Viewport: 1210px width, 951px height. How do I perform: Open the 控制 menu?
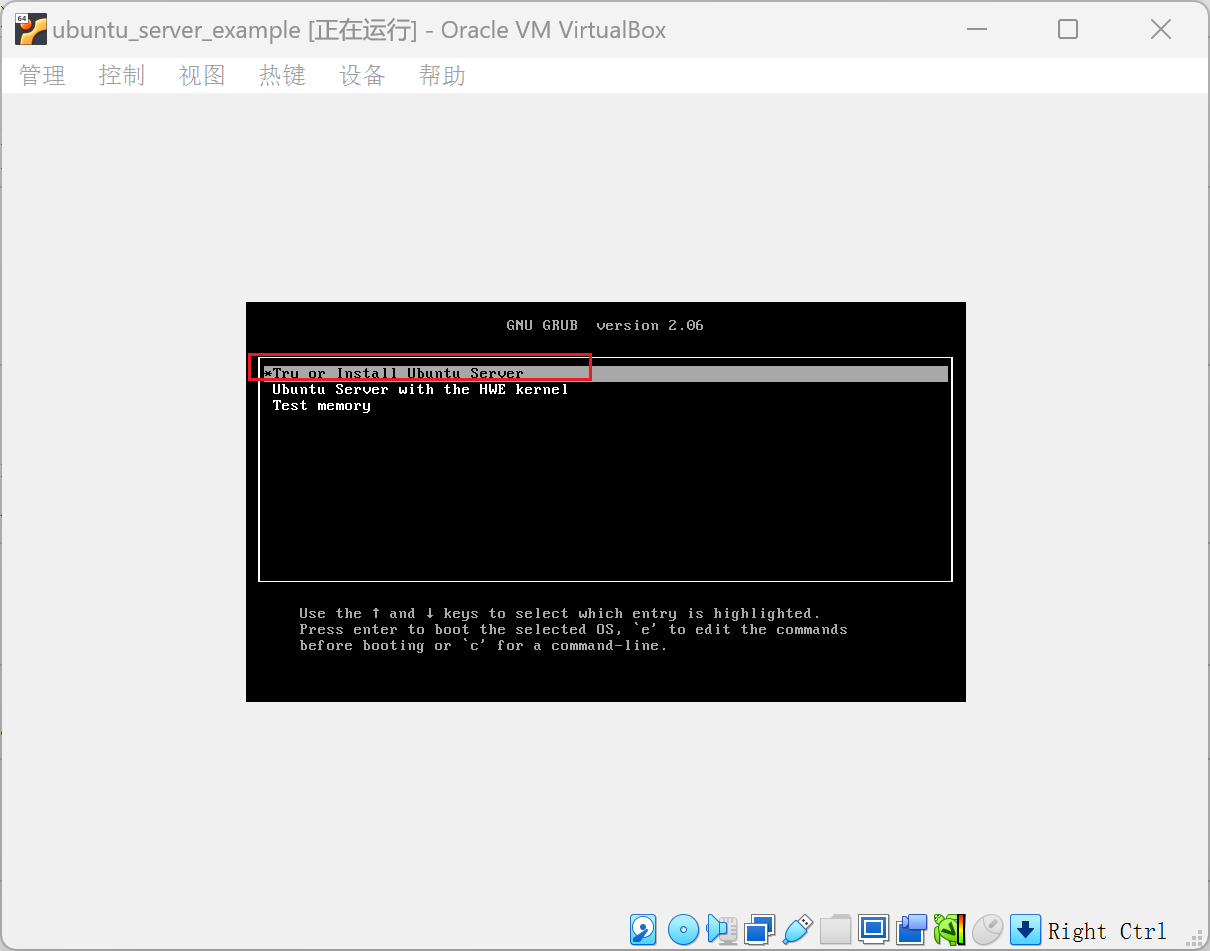tap(122, 76)
